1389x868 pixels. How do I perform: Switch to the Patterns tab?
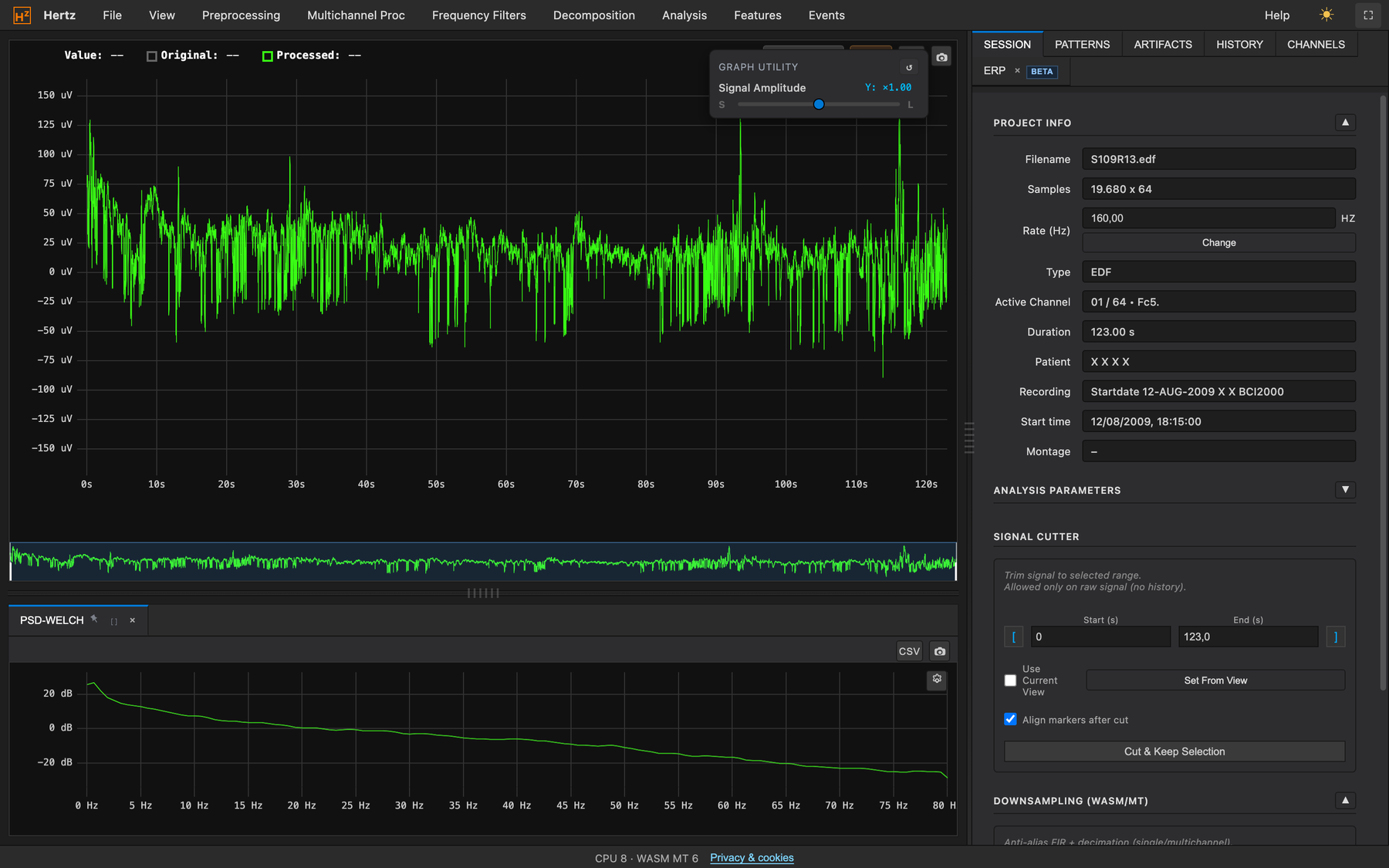click(1082, 45)
